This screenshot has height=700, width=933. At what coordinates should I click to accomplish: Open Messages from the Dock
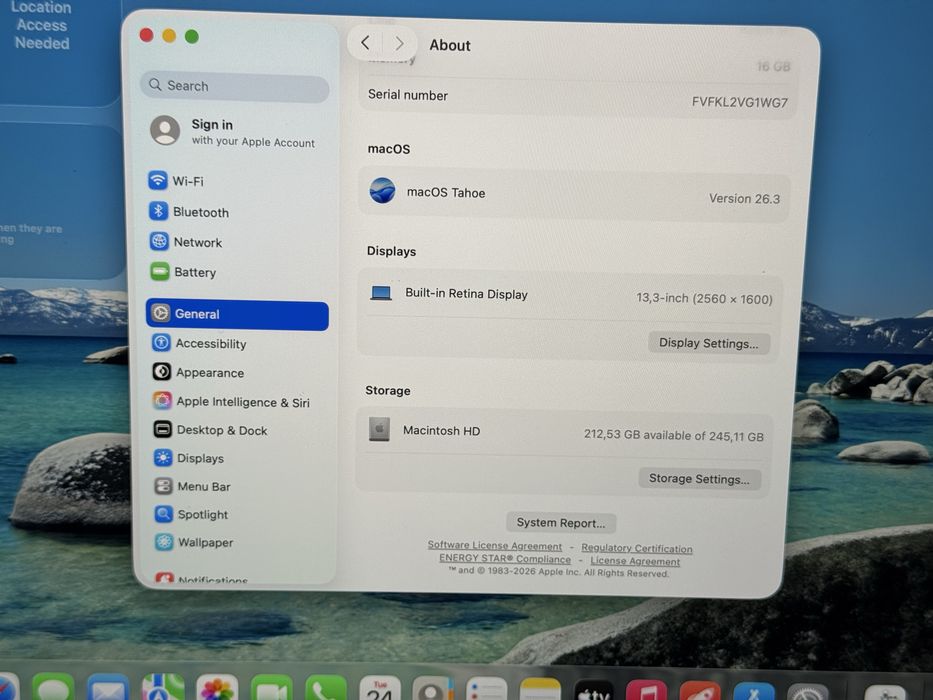(x=53, y=689)
